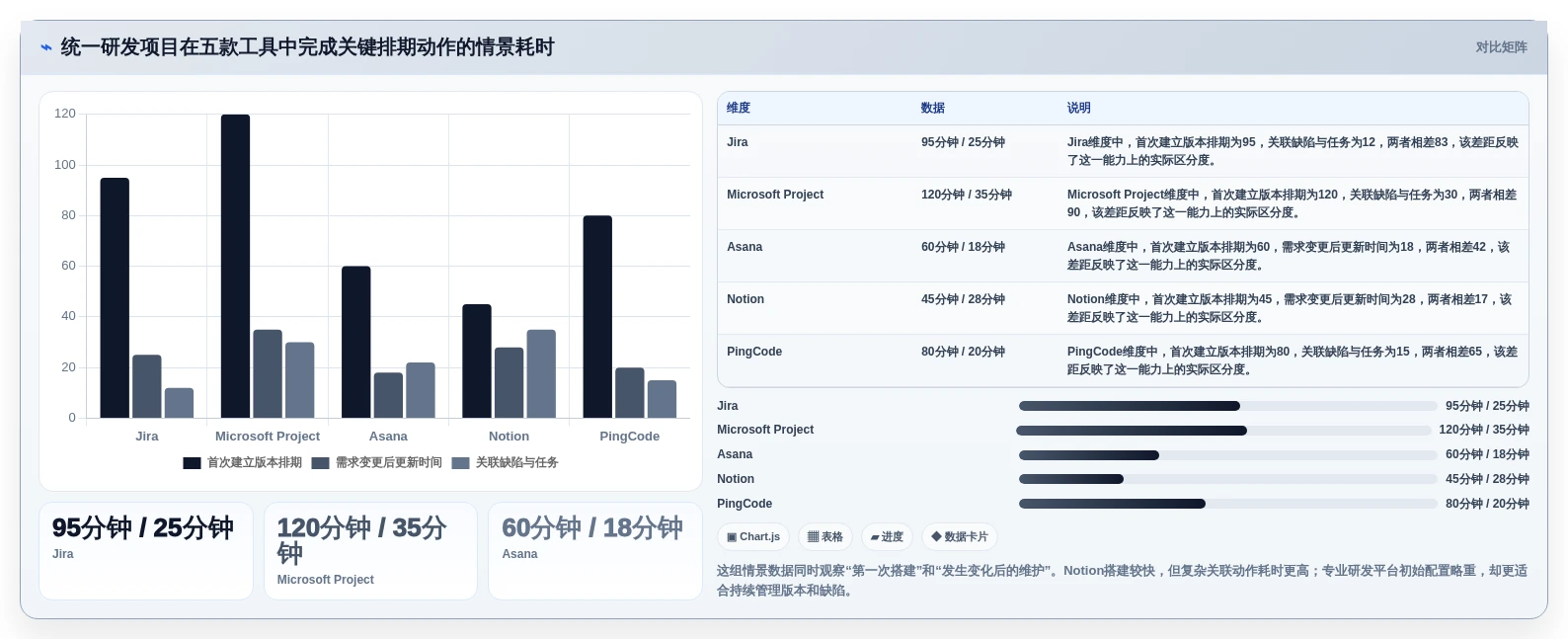Click table cell 95分钟 / 25分钟

pos(963,142)
